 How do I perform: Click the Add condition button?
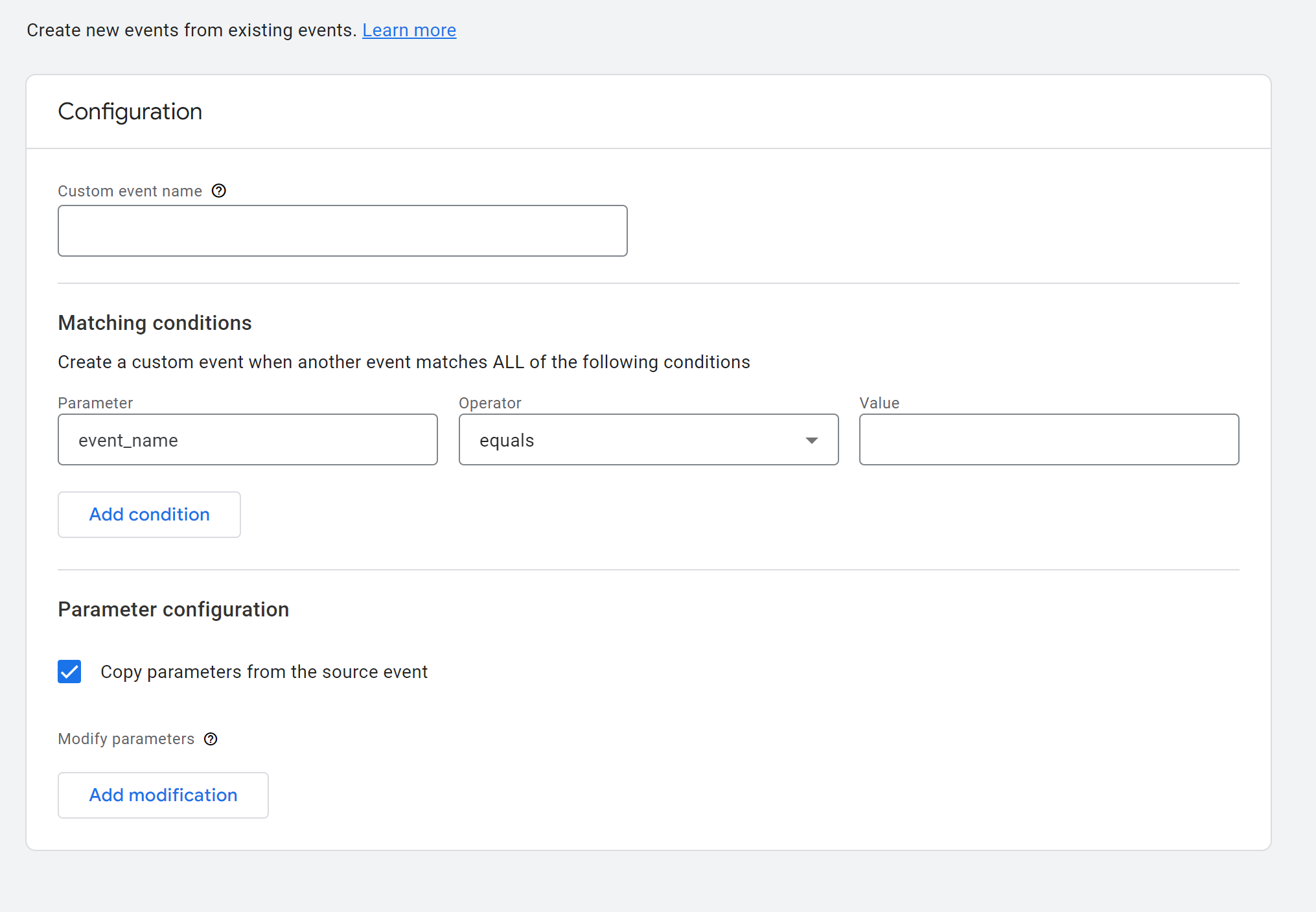pos(149,515)
